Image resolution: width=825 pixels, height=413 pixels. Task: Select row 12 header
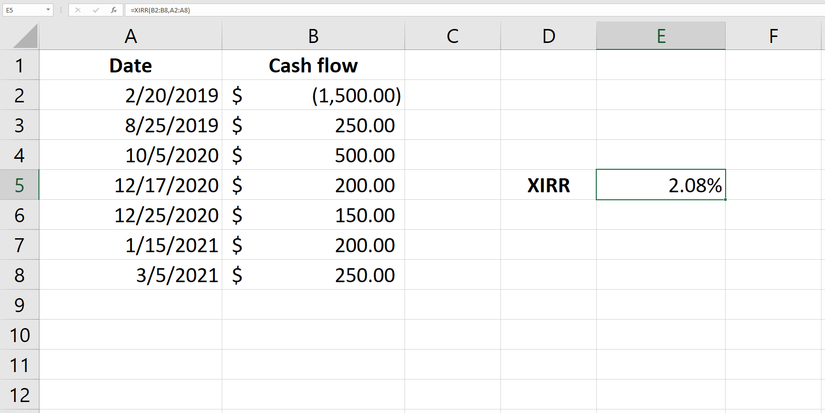(19, 395)
